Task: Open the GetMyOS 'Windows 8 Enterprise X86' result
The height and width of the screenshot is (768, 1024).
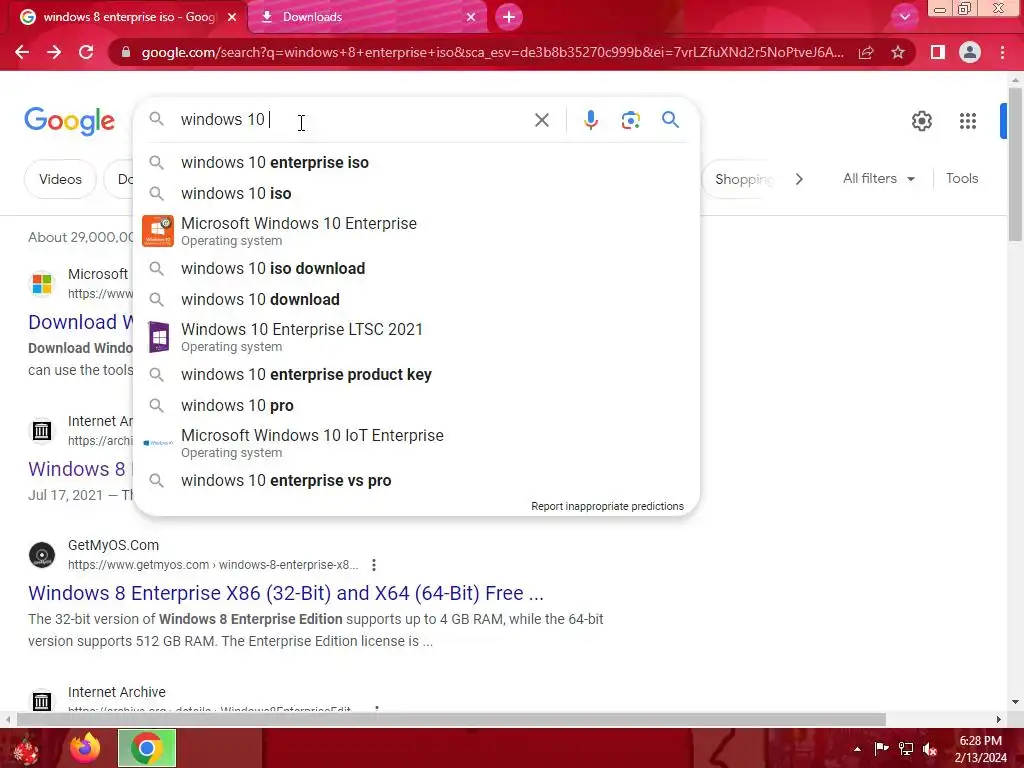Action: point(285,593)
